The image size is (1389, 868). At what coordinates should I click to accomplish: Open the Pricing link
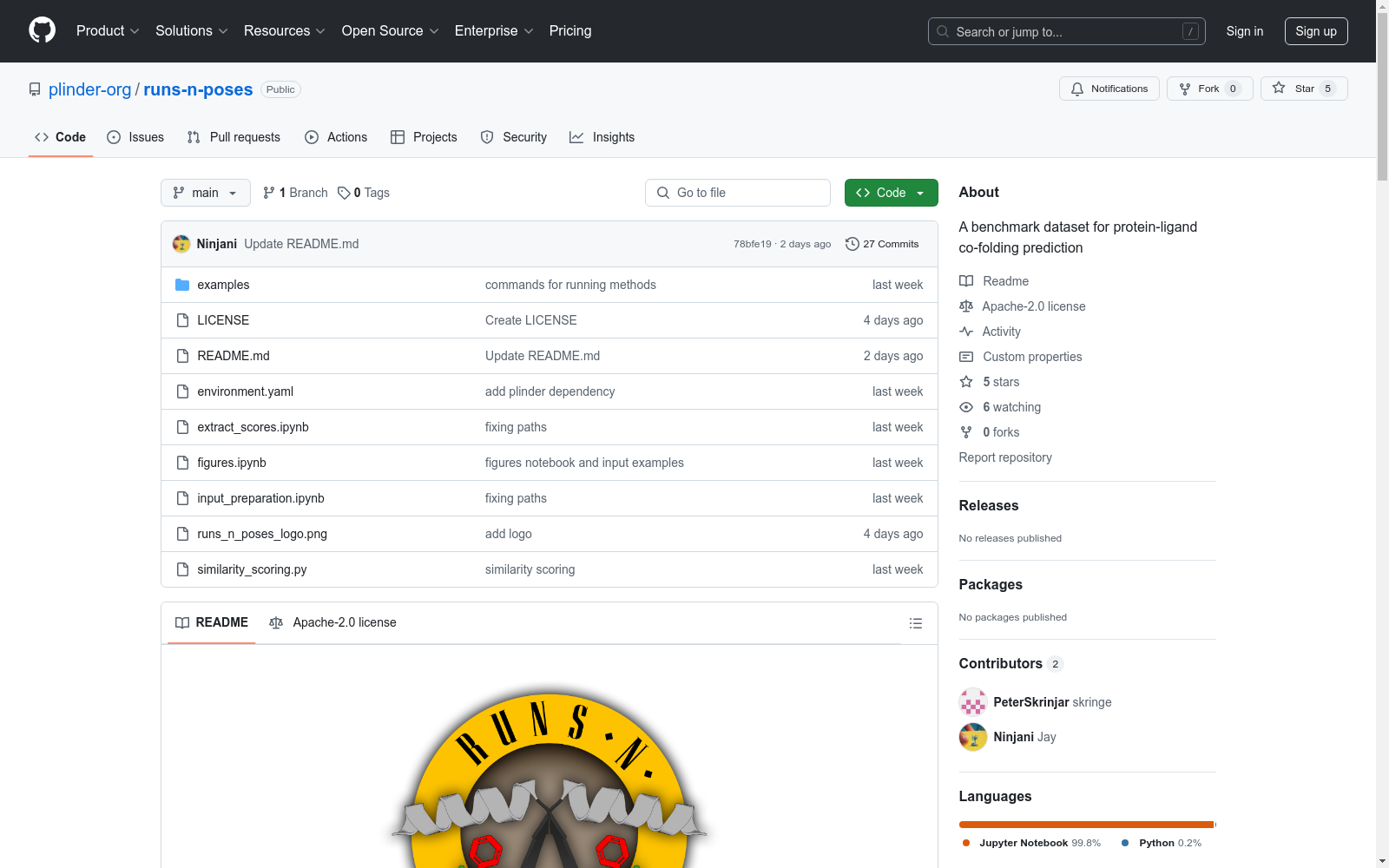coord(570,30)
